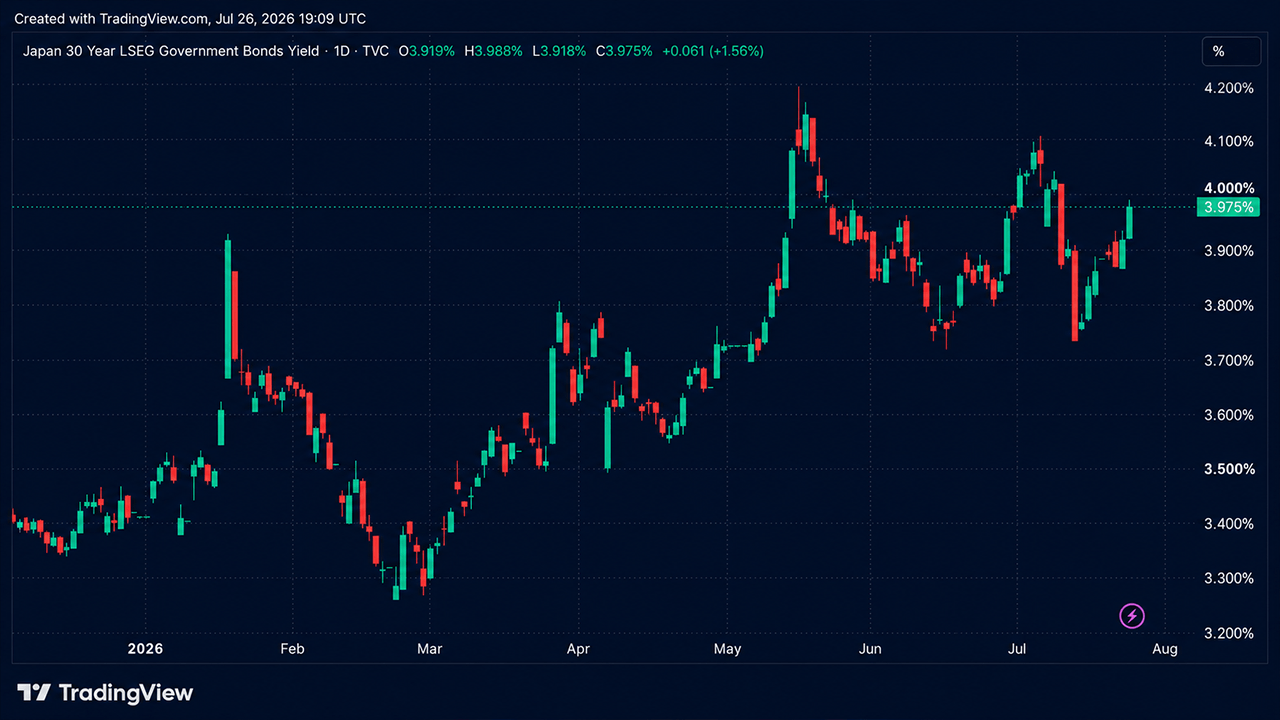Click the 3.800% price axis label
Image resolution: width=1280 pixels, height=720 pixels.
pyautogui.click(x=1229, y=305)
